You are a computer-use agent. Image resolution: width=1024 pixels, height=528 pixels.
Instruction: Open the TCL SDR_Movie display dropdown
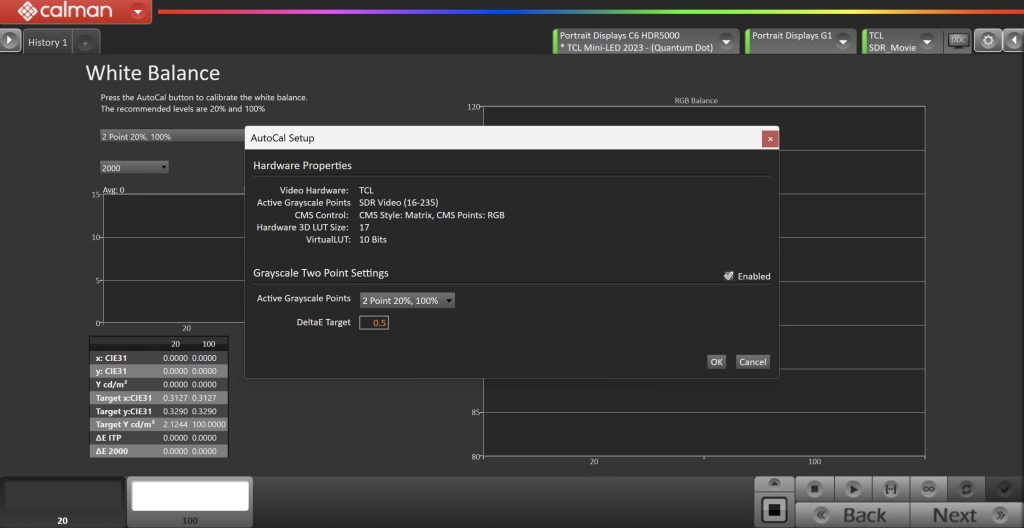(x=928, y=42)
